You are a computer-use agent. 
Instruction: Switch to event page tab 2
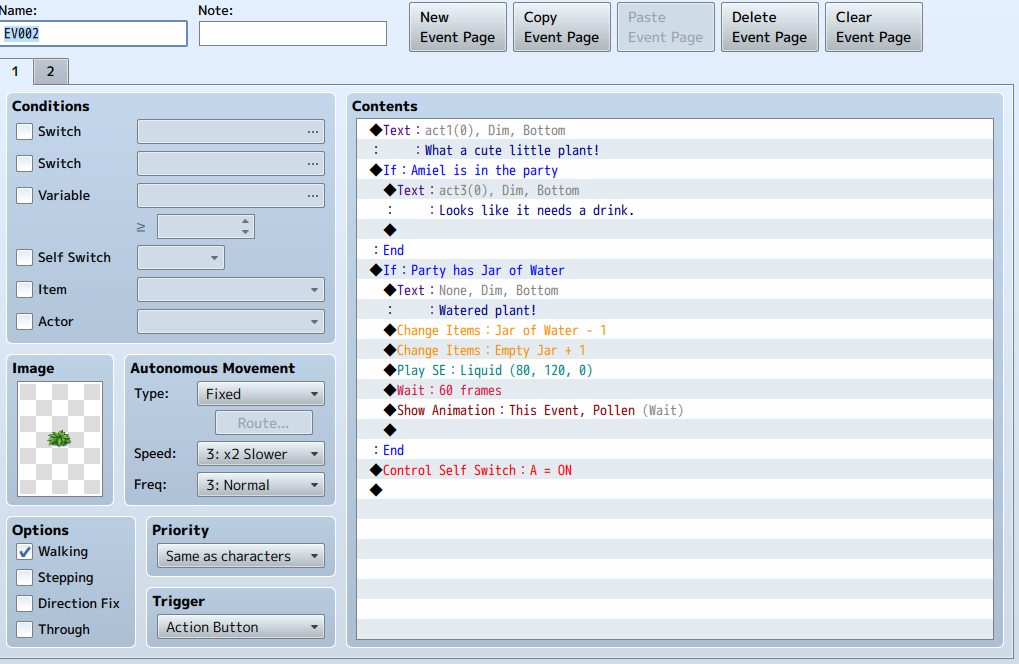(51, 71)
